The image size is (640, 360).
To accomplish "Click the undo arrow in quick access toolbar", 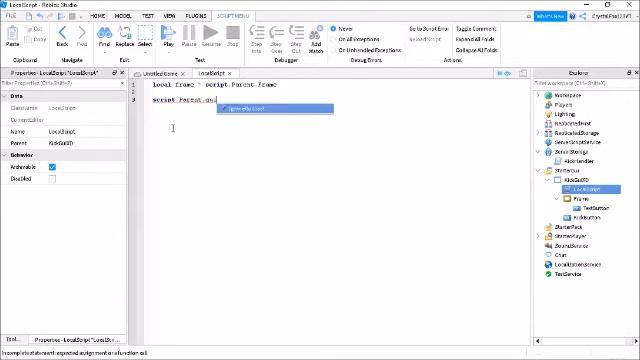I will (40, 16).
